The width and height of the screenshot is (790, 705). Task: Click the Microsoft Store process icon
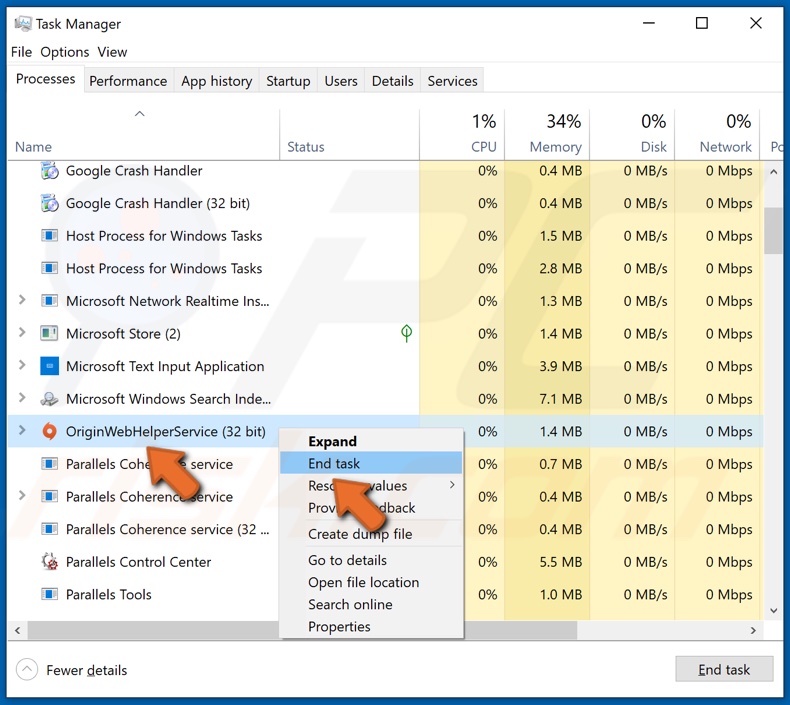tap(49, 334)
